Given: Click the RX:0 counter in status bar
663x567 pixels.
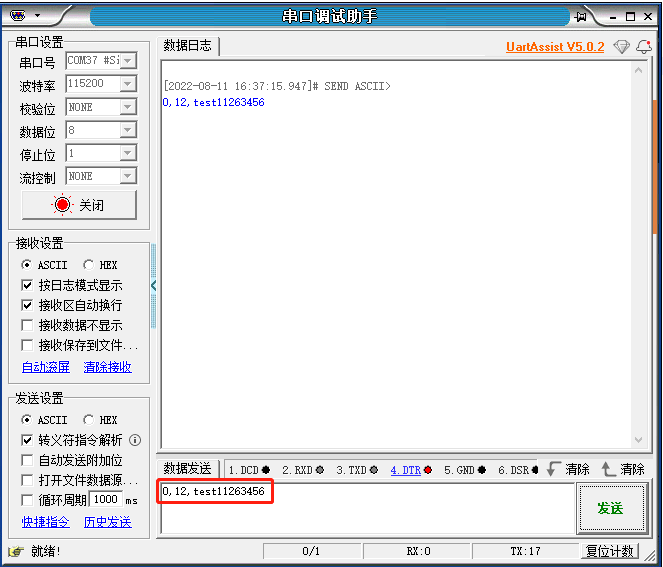Looking at the screenshot, I should coord(419,551).
